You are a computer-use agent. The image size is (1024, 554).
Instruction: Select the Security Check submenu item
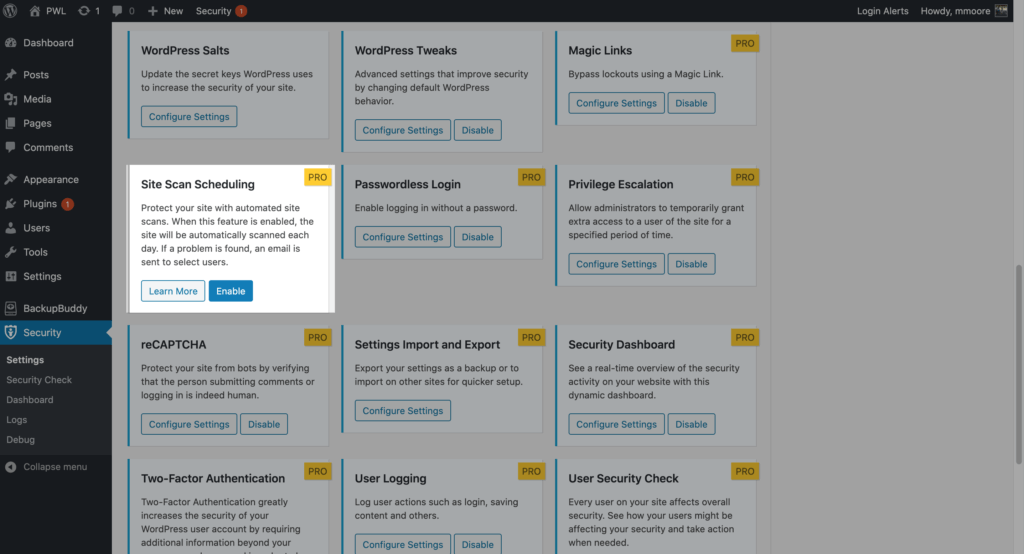39,380
